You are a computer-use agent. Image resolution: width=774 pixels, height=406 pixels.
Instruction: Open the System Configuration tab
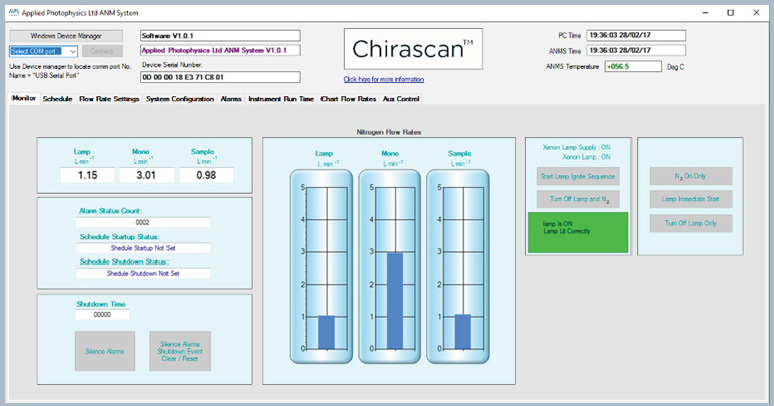[x=180, y=99]
